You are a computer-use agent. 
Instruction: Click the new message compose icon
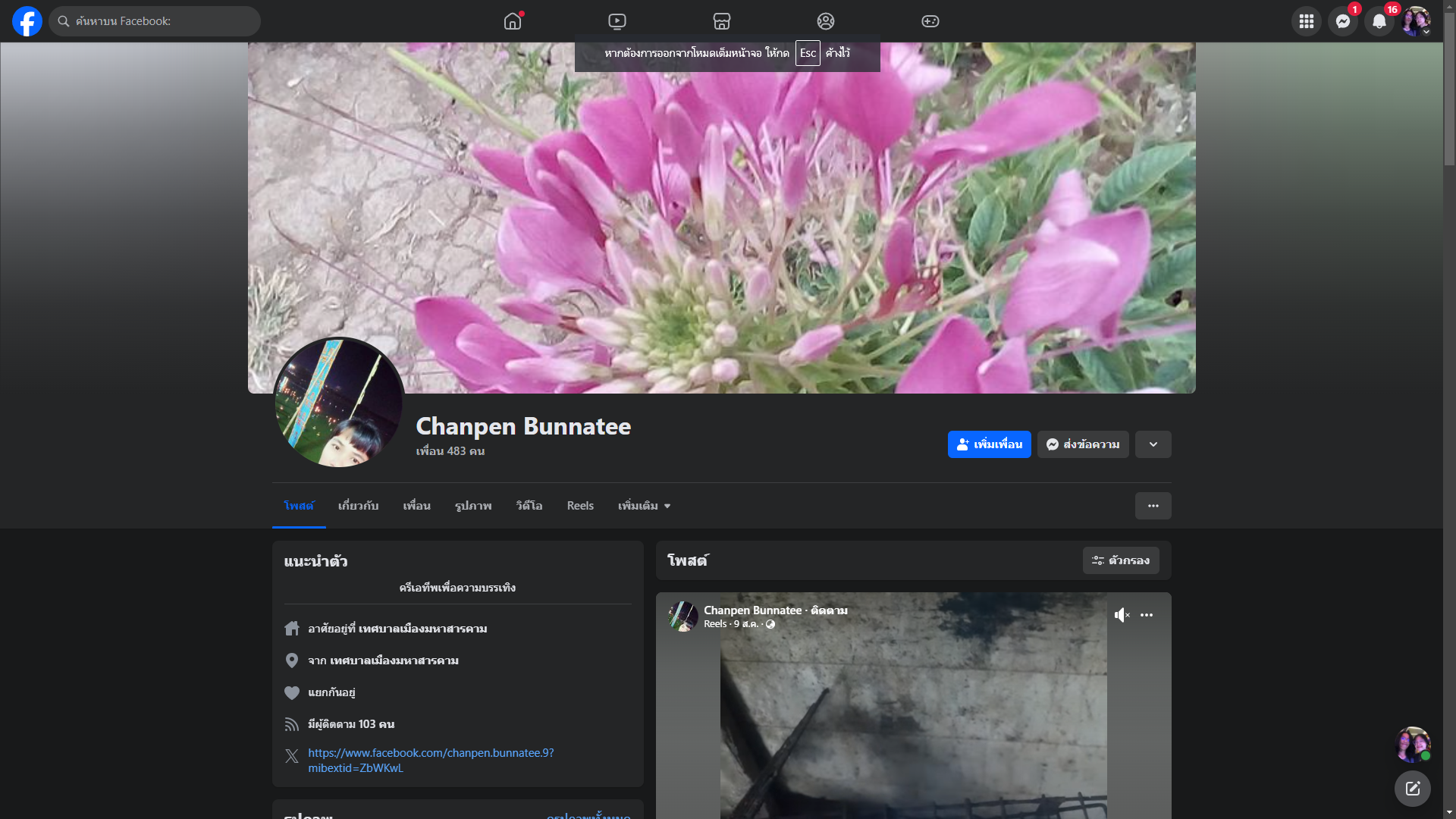click(1412, 789)
